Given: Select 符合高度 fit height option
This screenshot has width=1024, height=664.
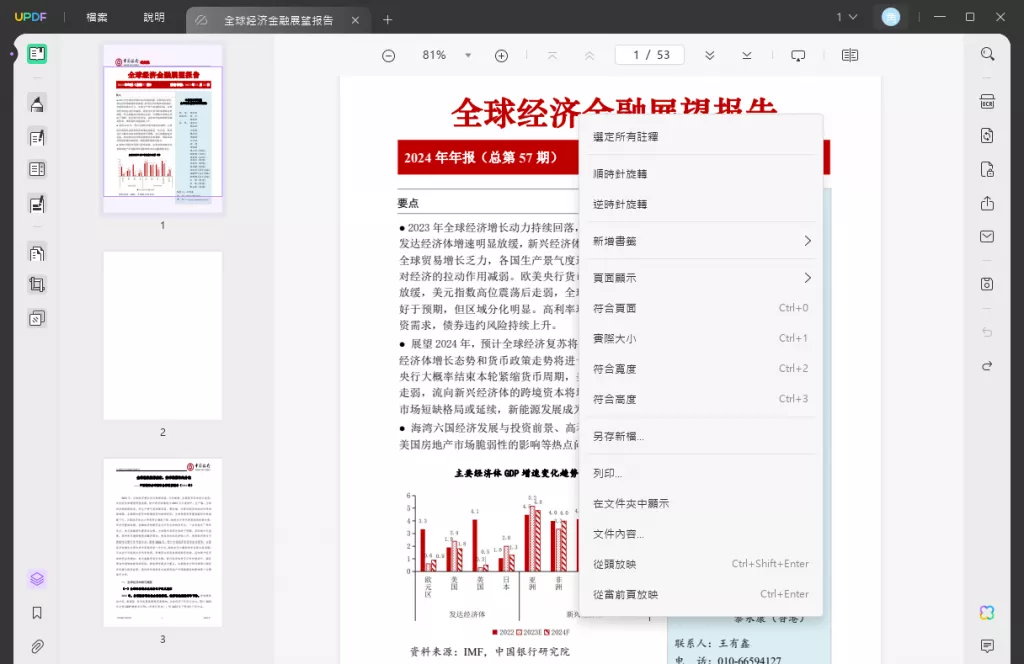Looking at the screenshot, I should pos(701,399).
